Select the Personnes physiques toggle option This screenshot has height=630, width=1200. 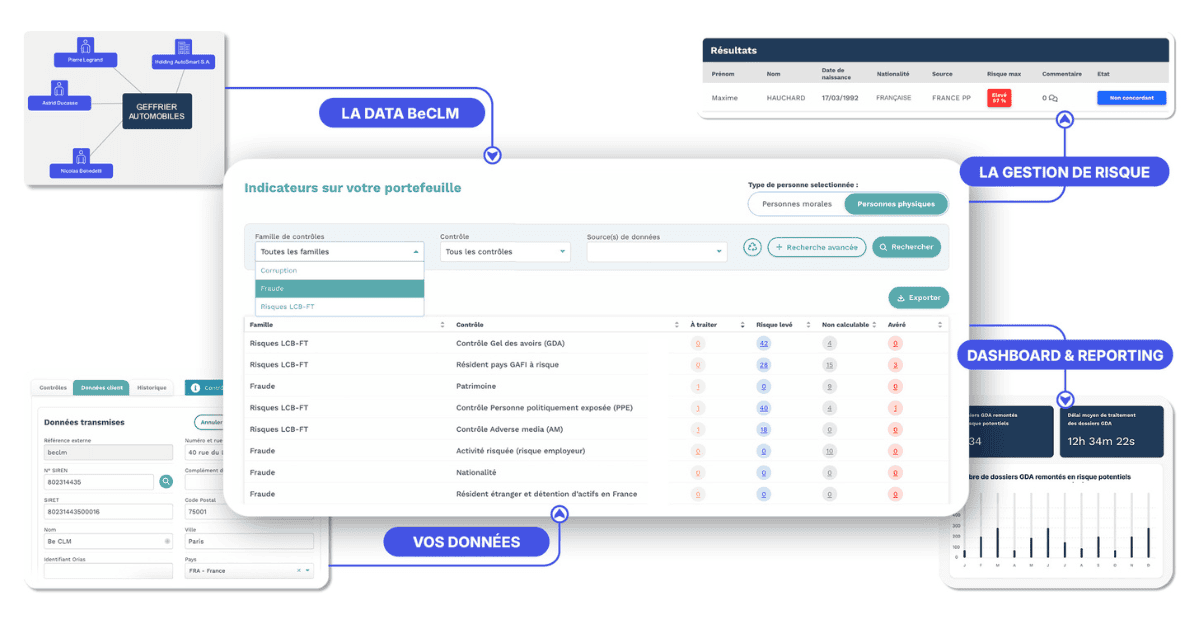click(895, 204)
